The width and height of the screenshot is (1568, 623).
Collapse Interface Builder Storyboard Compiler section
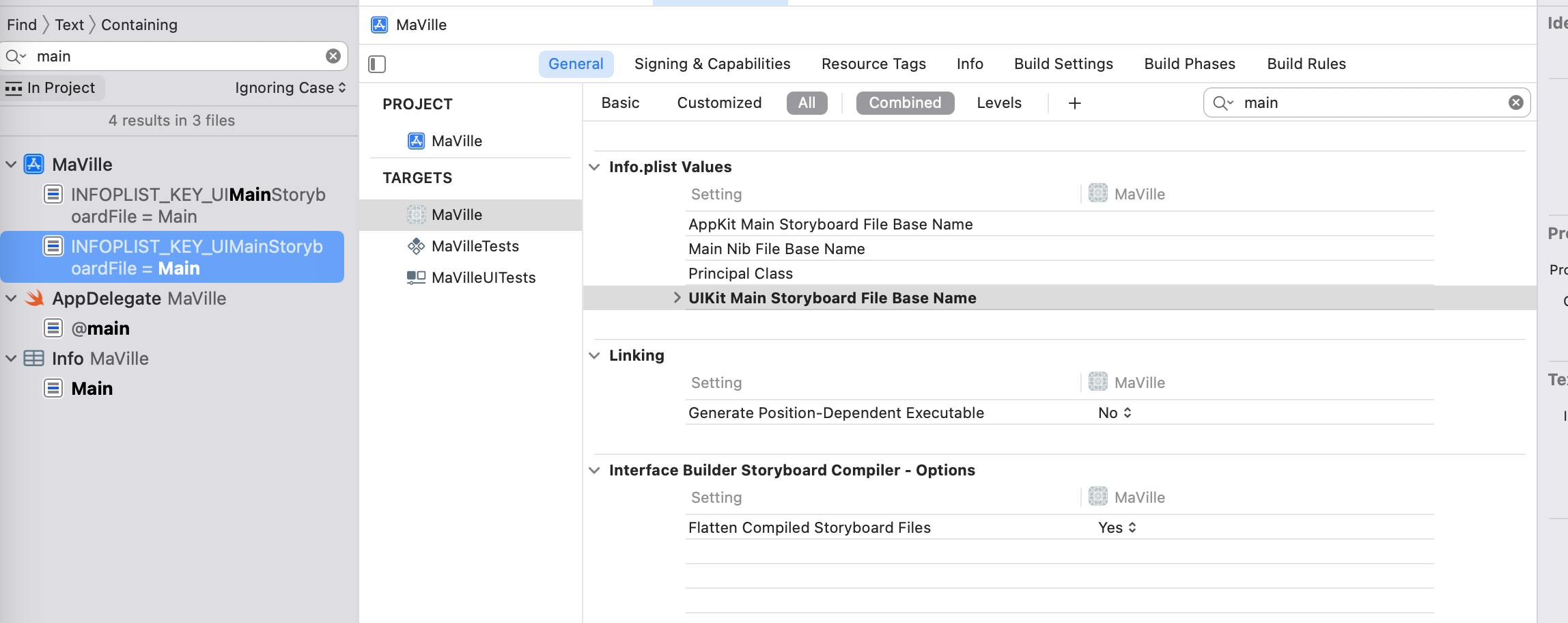595,470
